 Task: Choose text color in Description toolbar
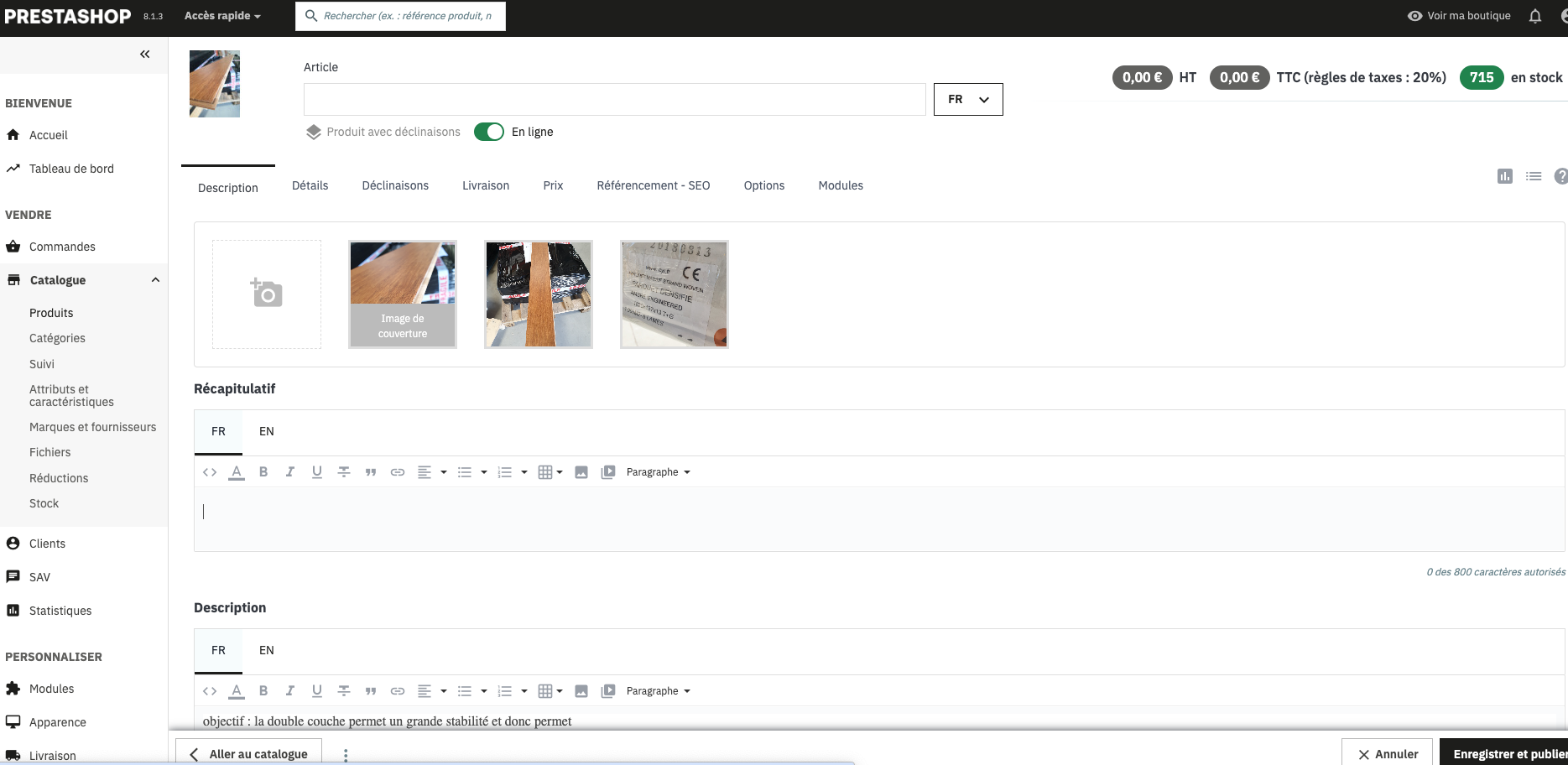[237, 691]
